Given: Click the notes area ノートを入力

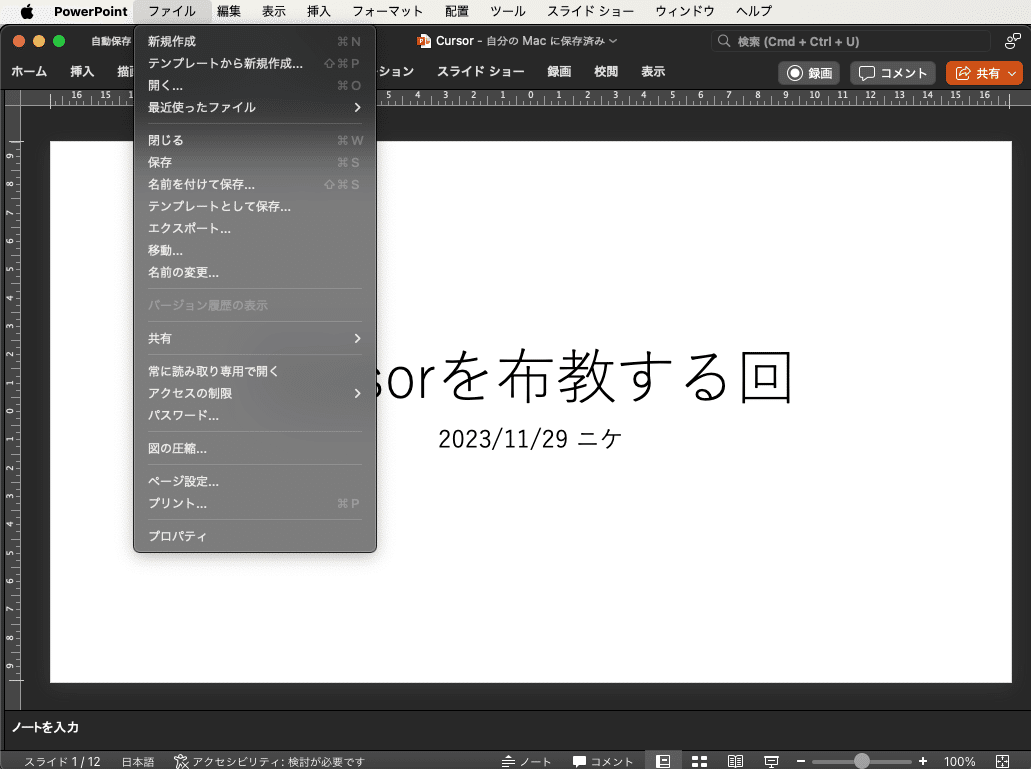Looking at the screenshot, I should (x=45, y=727).
